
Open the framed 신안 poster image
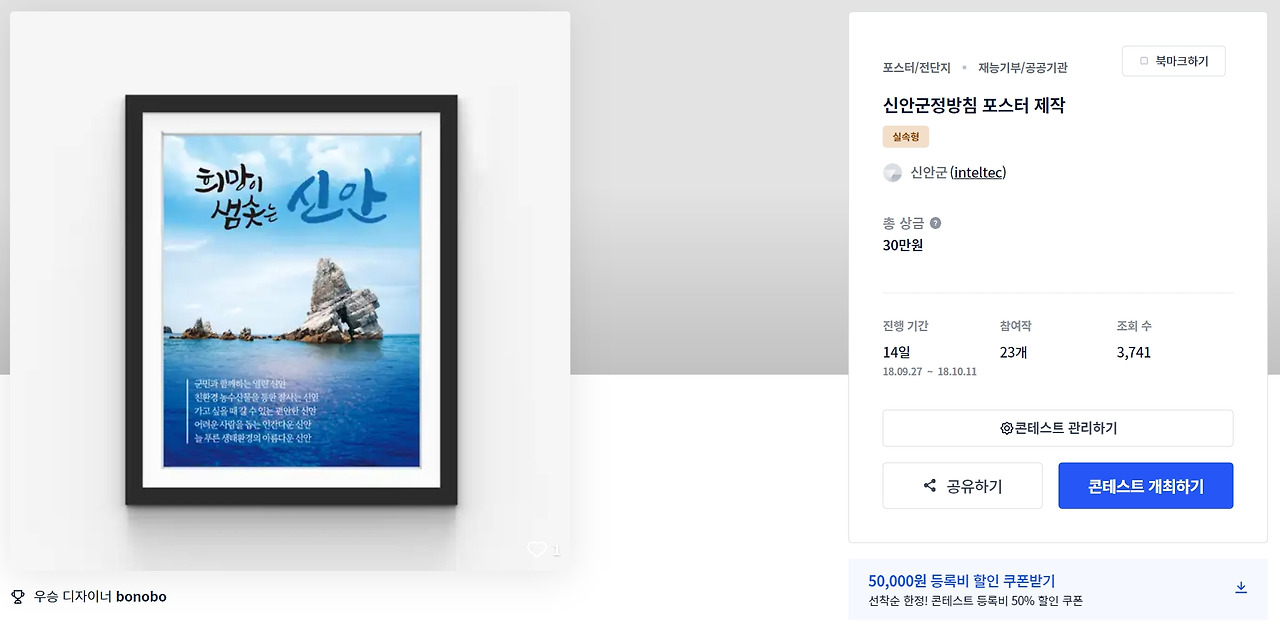(291, 300)
